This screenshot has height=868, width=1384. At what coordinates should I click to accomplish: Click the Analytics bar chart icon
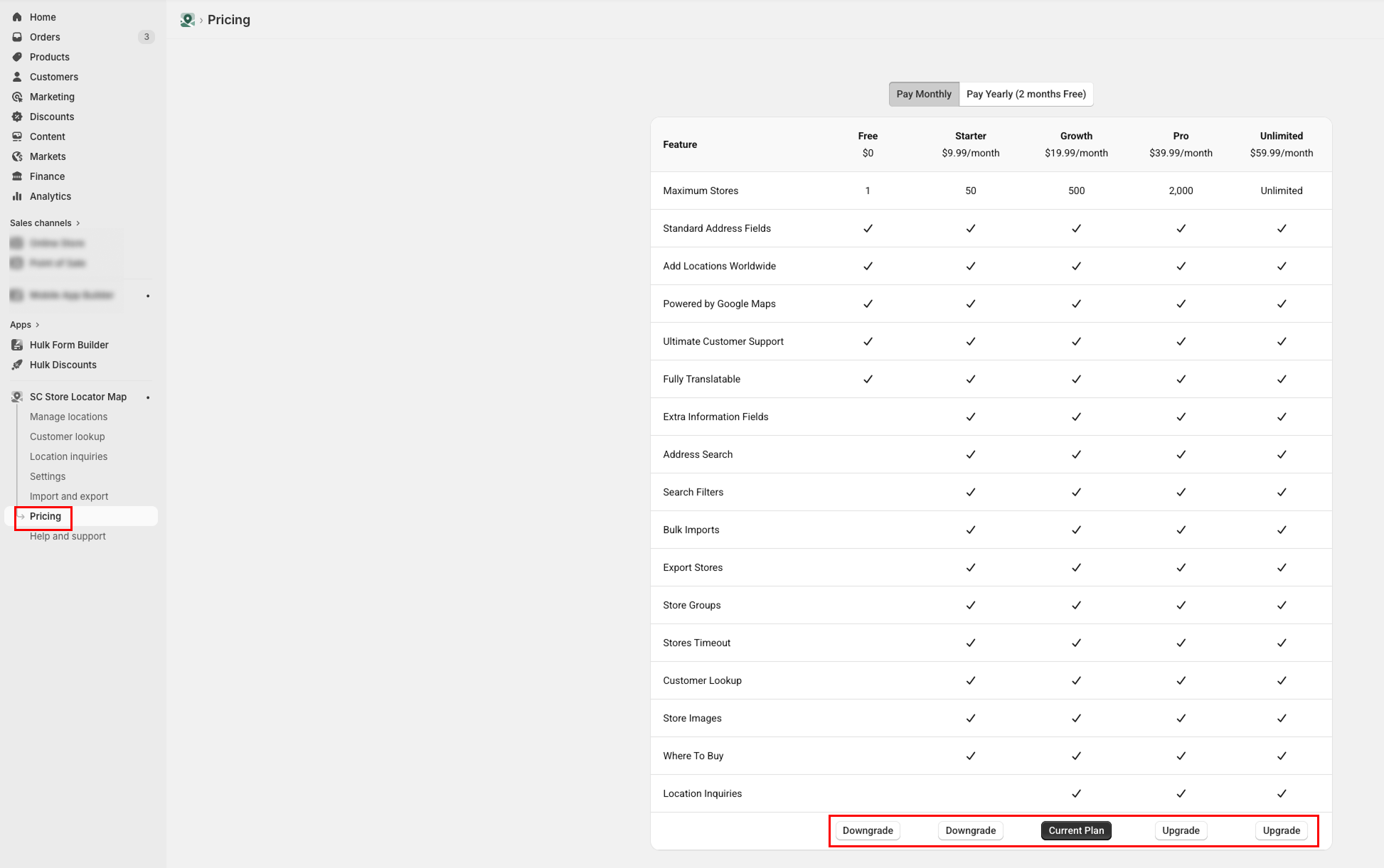pos(17,196)
